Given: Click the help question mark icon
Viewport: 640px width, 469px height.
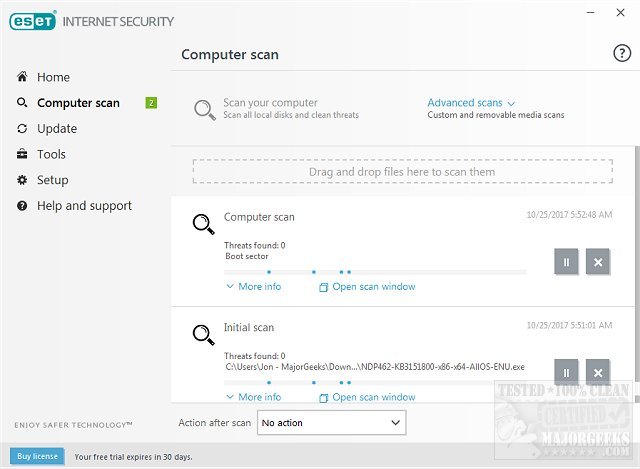Looking at the screenshot, I should [x=620, y=54].
